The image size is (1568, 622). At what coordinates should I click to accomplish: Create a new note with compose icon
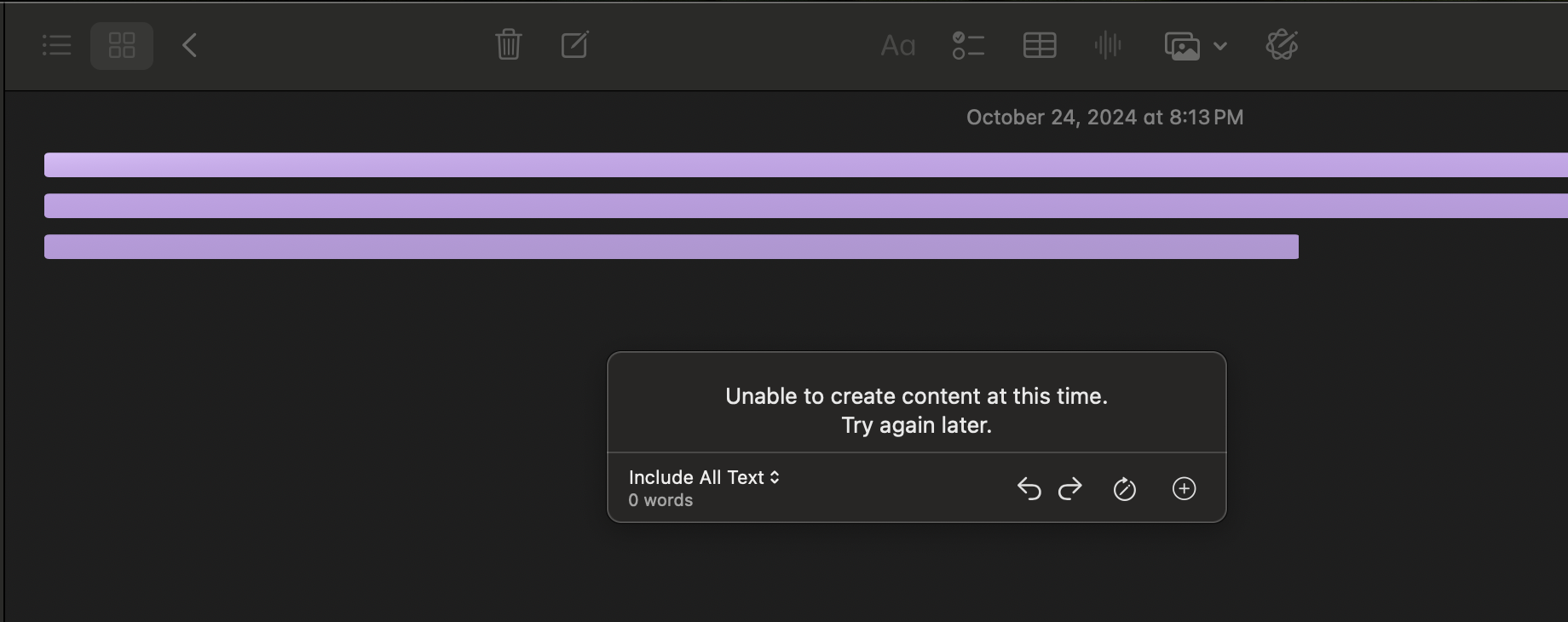[x=575, y=44]
